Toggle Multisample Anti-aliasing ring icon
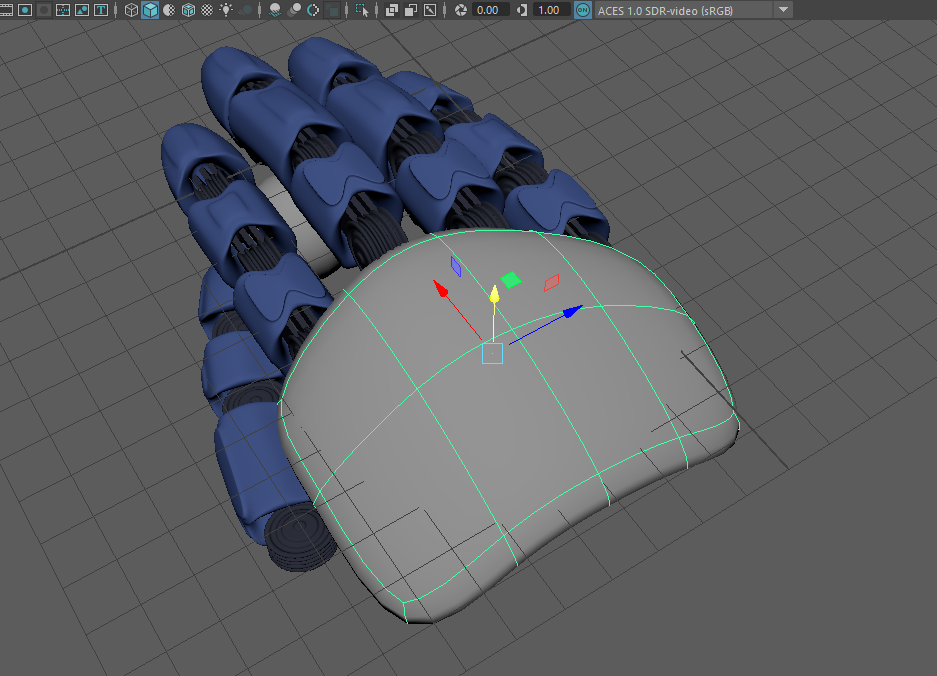937x676 pixels. click(x=313, y=10)
